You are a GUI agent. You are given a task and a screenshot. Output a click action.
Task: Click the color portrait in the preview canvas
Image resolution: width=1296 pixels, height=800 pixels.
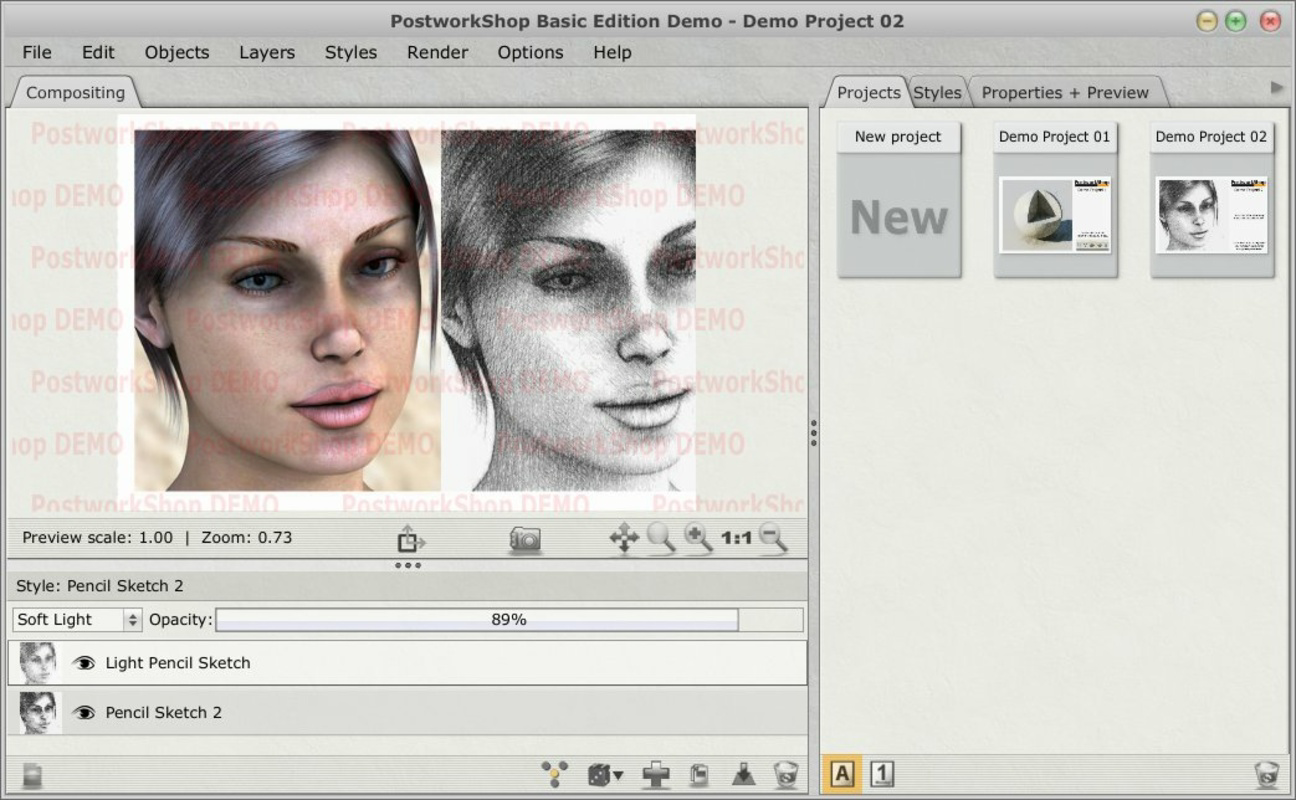[287, 310]
